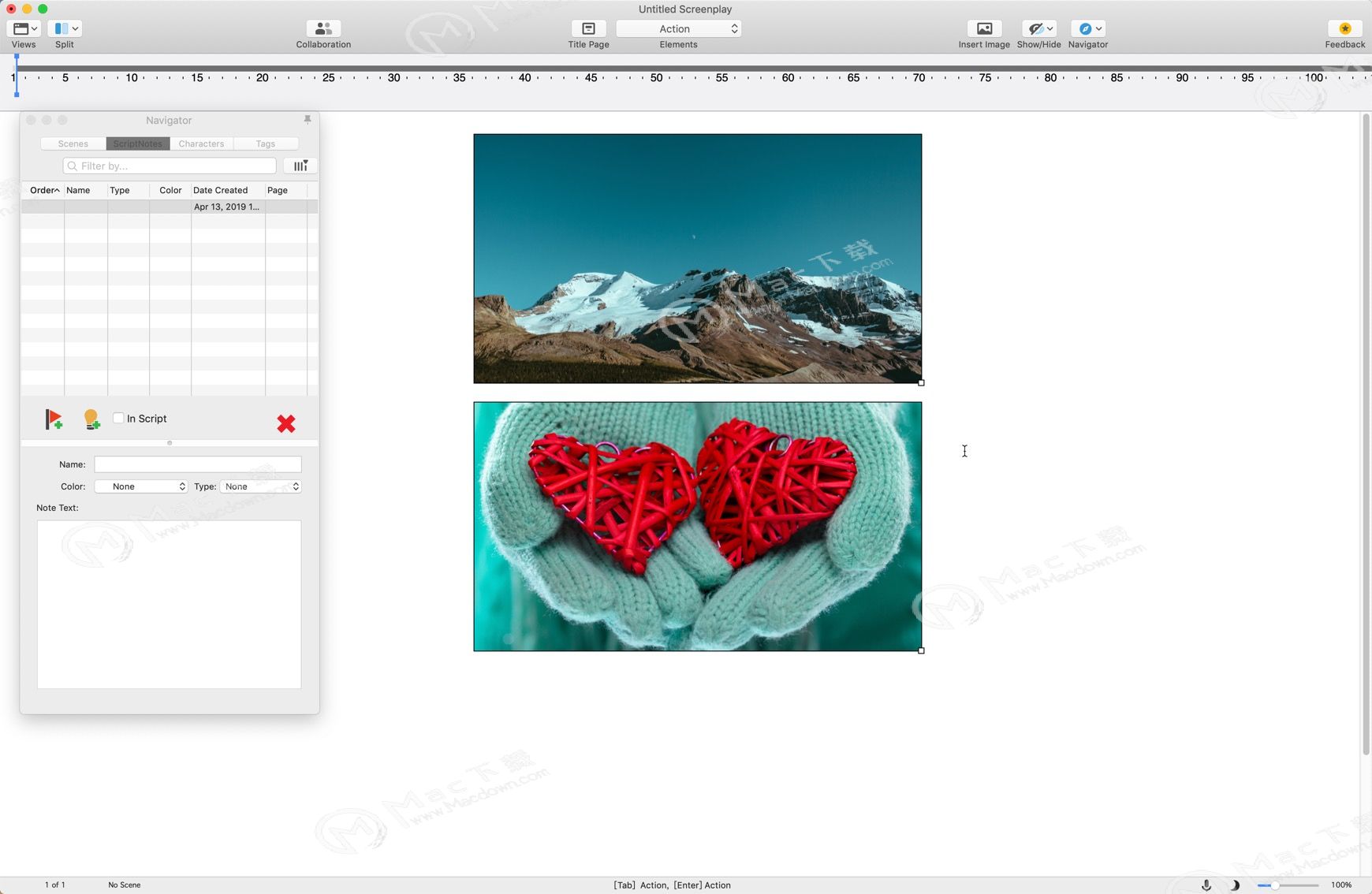Click the vertical document scrollbar
Screen dimensions: 1372x894
[x=1366, y=434]
